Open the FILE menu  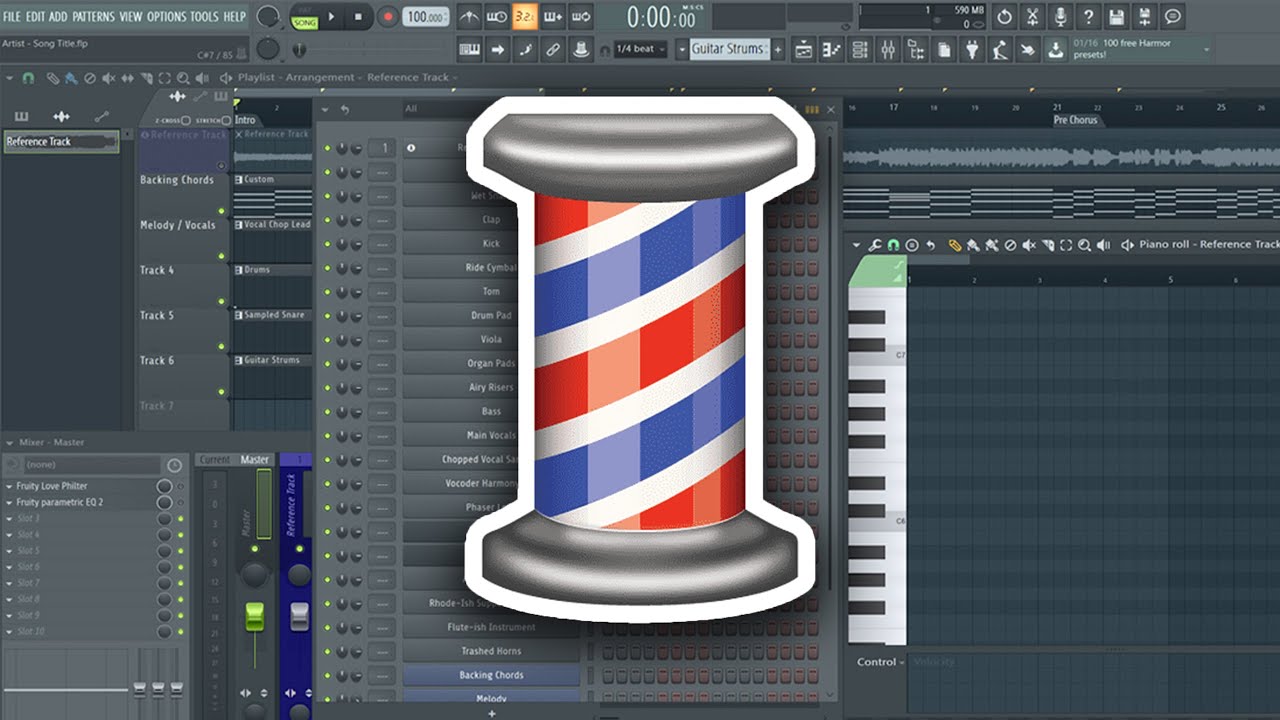[x=12, y=17]
